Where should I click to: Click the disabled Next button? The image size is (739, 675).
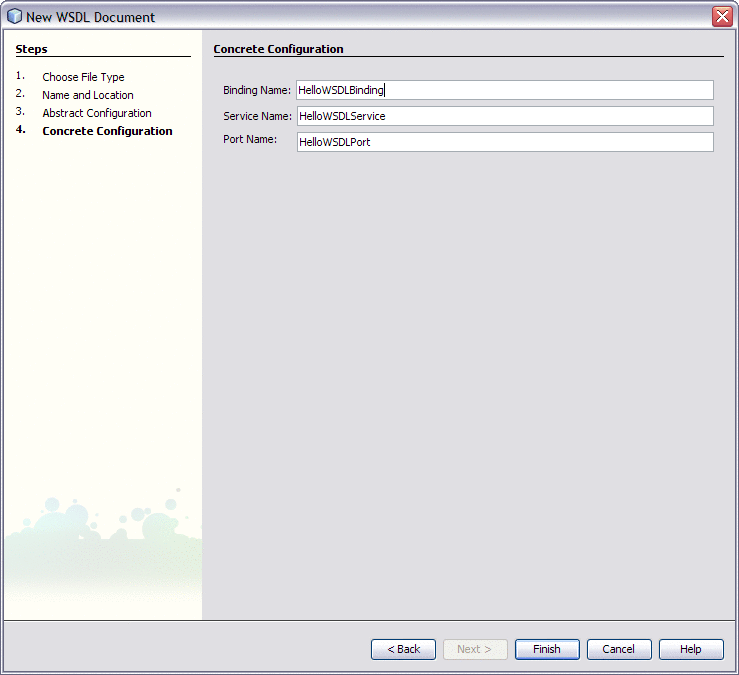[x=475, y=649]
